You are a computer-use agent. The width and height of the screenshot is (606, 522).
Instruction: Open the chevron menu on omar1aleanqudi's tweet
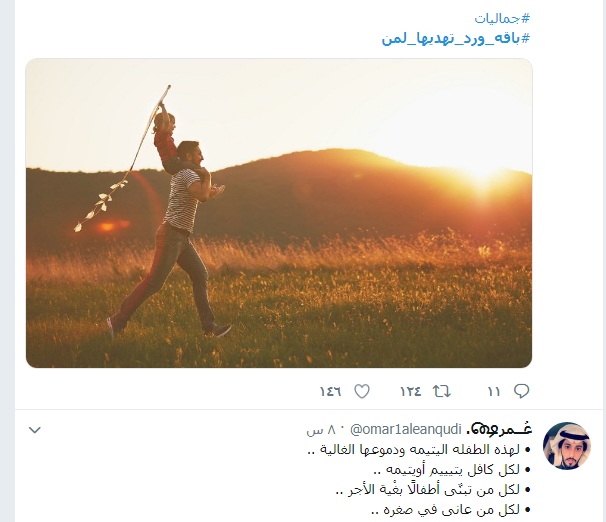[35, 430]
